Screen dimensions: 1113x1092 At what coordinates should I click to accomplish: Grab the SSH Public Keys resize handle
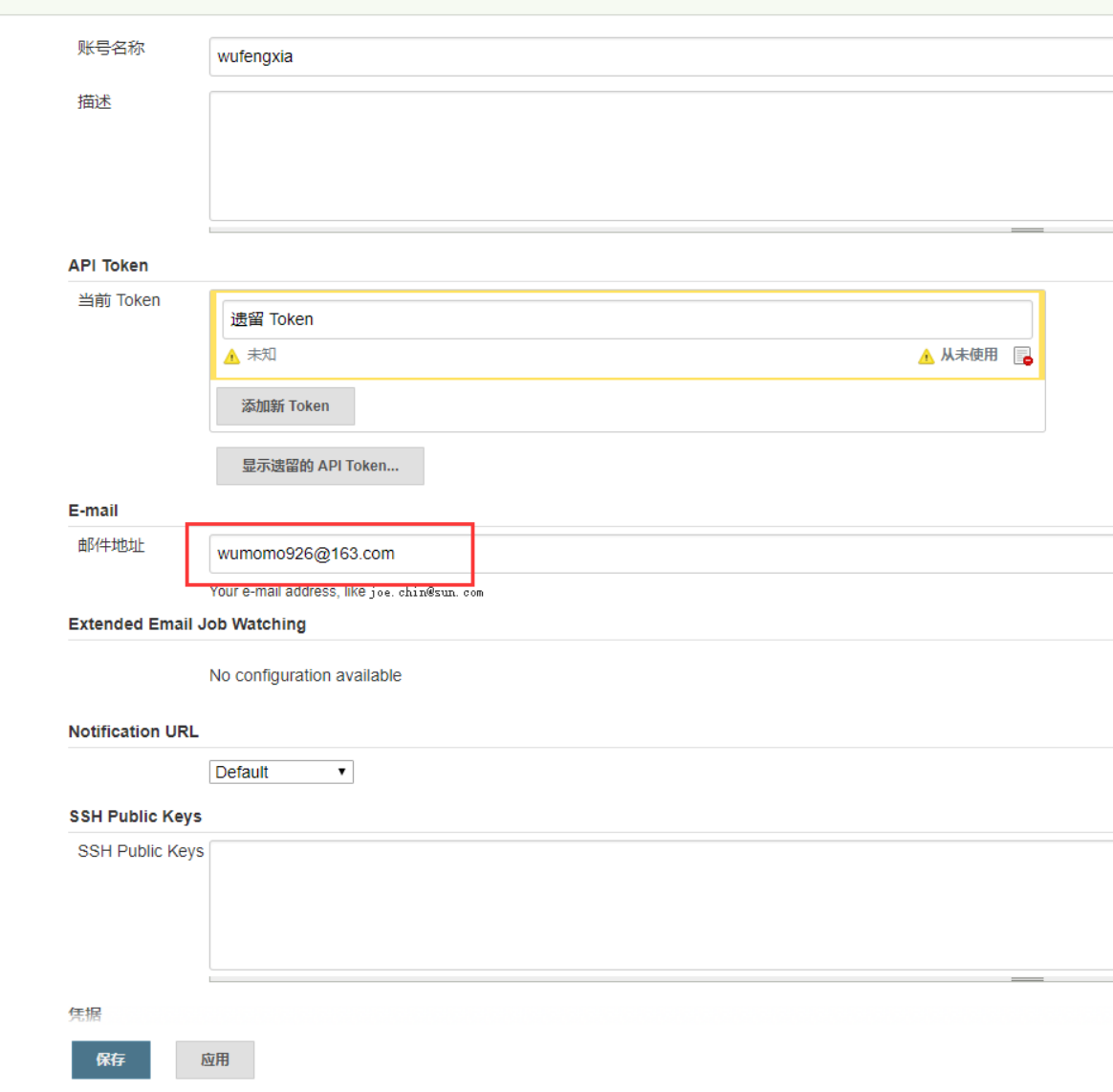pos(1027,979)
